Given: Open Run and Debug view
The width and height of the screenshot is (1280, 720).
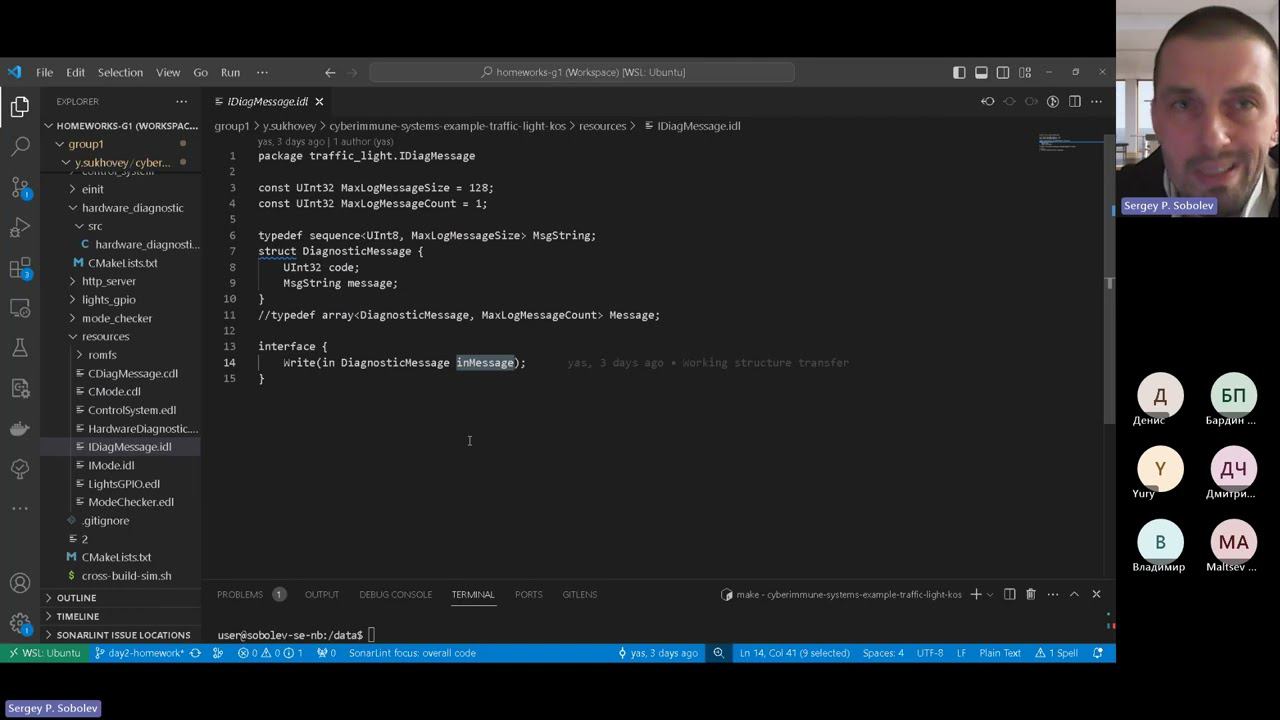Looking at the screenshot, I should [20, 228].
